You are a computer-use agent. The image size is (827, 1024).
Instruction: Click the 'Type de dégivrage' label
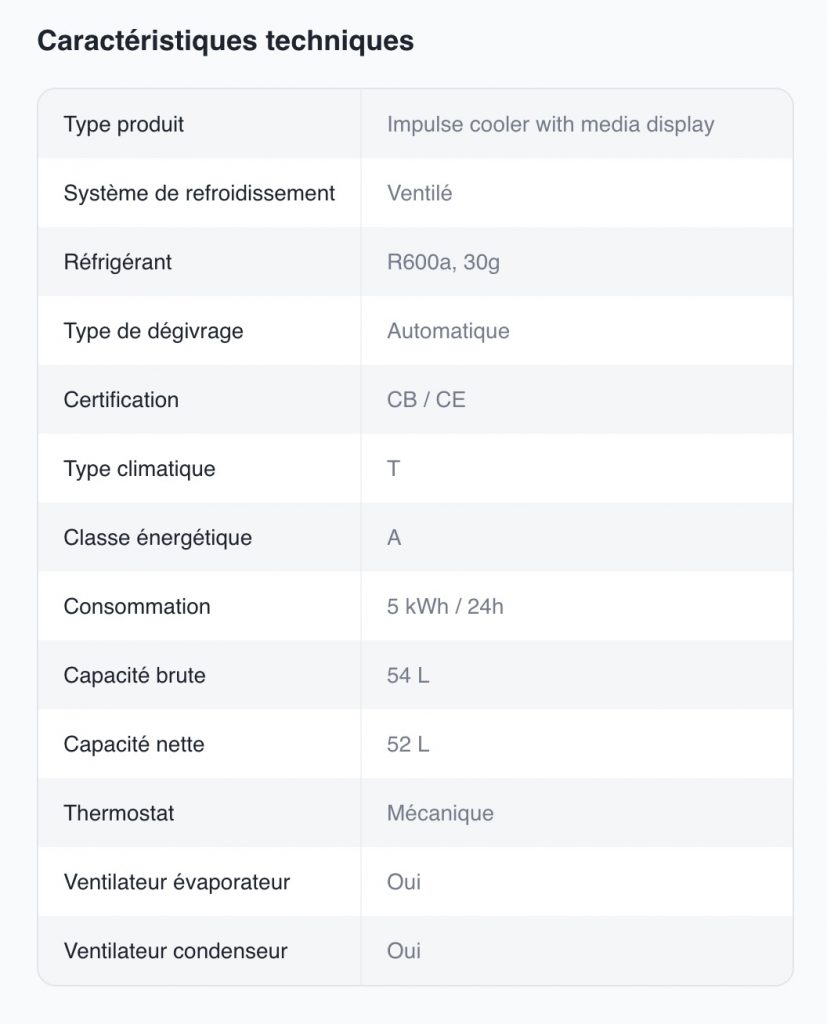click(153, 331)
